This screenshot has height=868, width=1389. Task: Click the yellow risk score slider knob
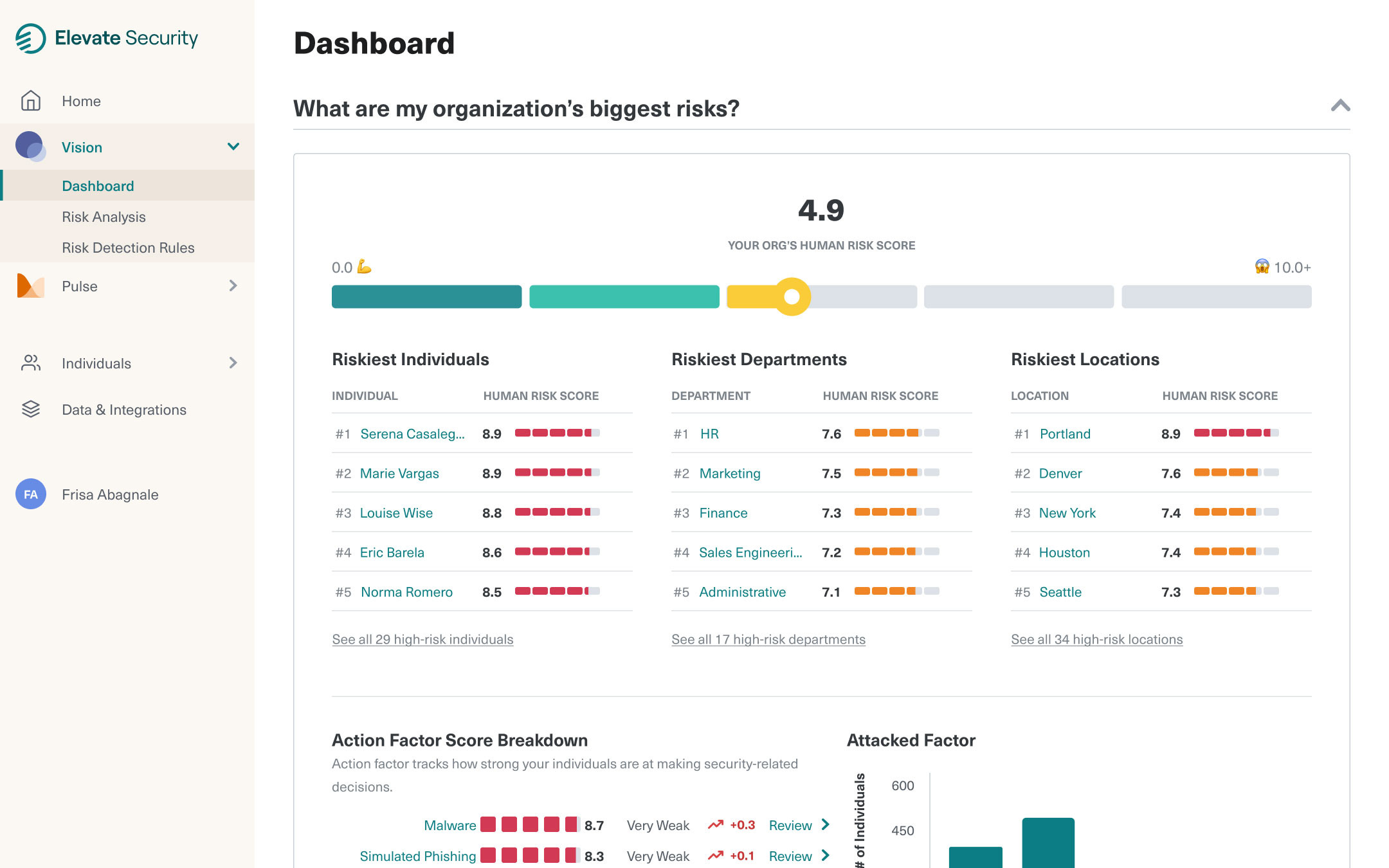pyautogui.click(x=792, y=296)
